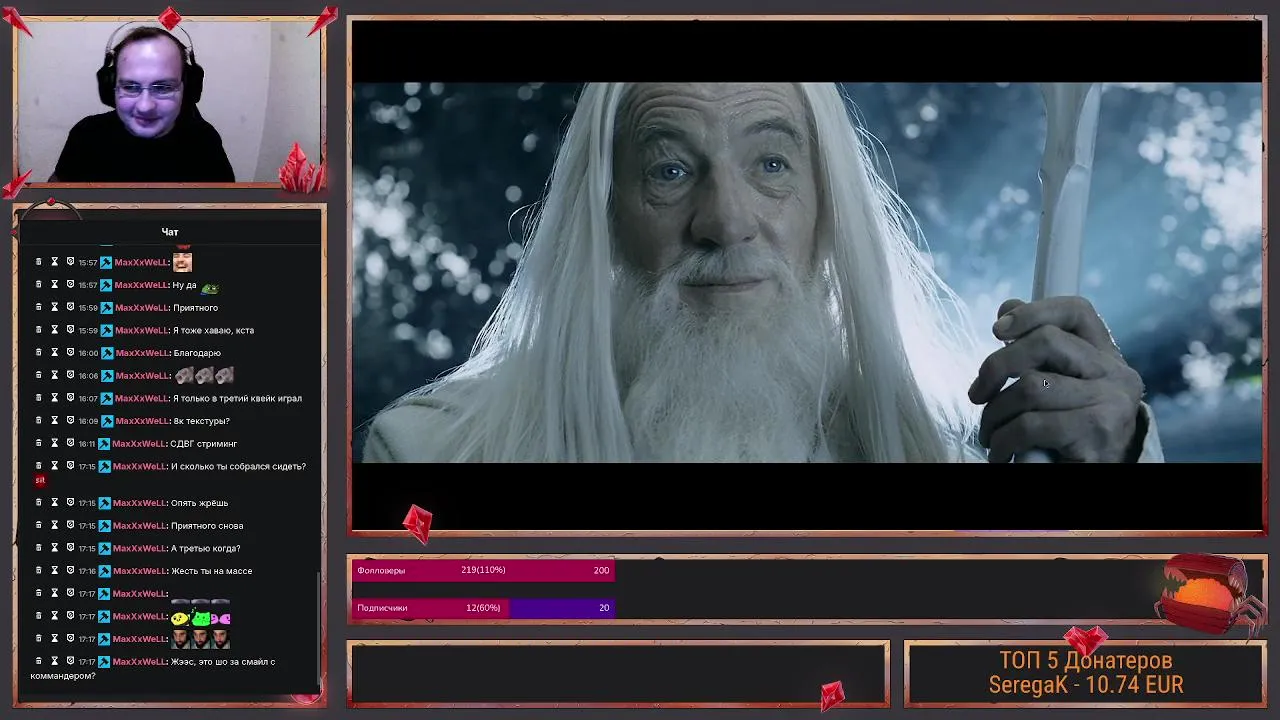1280x720 pixels.
Task: Timeout icon on "И сколько ты собрался сидеть?" row
Action: pos(54,466)
